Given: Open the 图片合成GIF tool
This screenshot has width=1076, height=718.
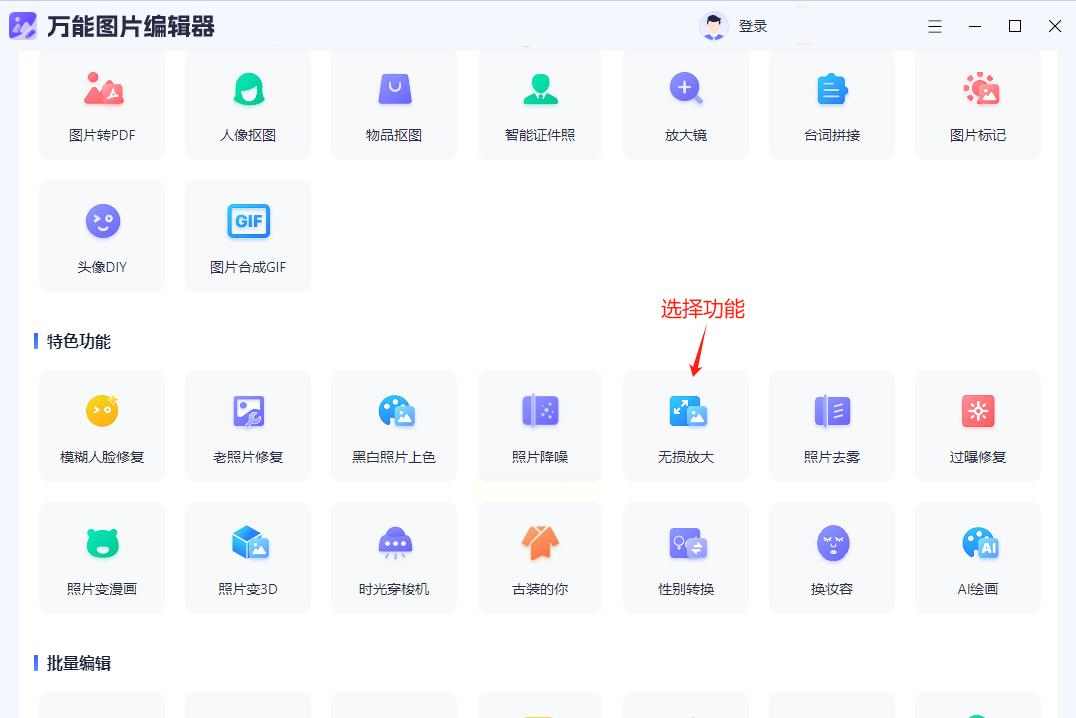Looking at the screenshot, I should pyautogui.click(x=248, y=236).
